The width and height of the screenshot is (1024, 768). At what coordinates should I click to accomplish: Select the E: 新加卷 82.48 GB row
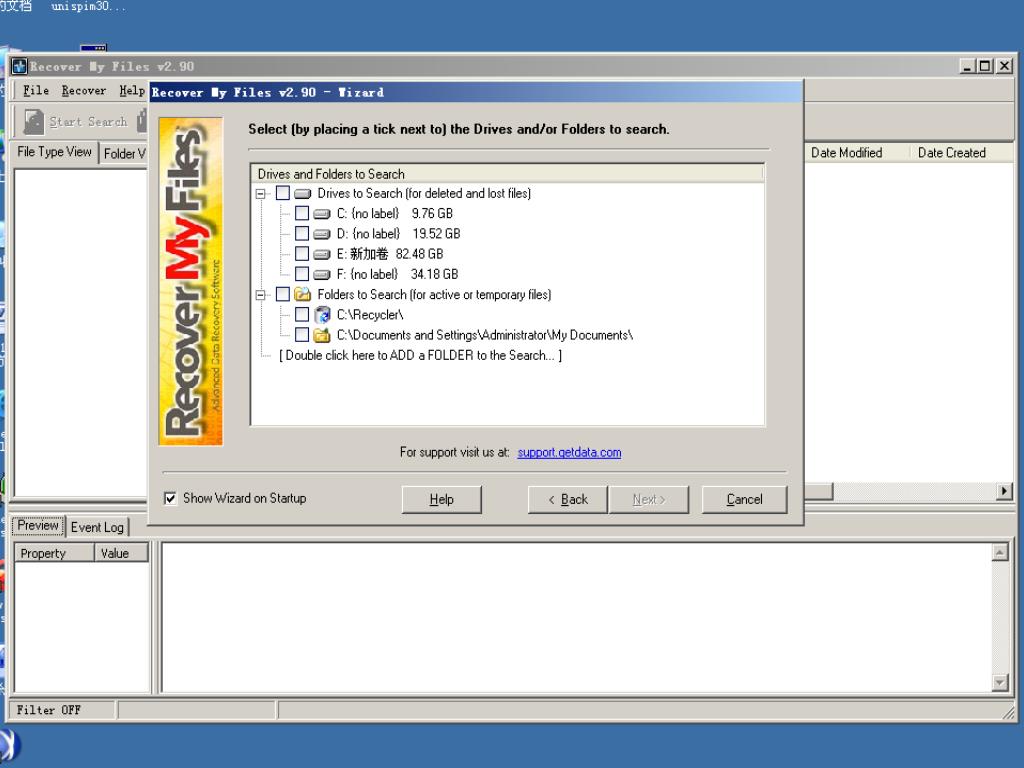390,254
